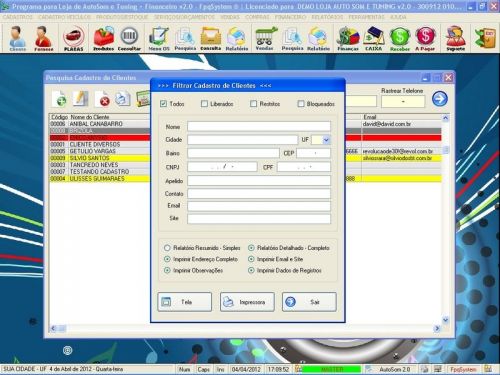Click right arrow of horizontal scrollbar
The height and width of the screenshot is (375, 500).
437,329
